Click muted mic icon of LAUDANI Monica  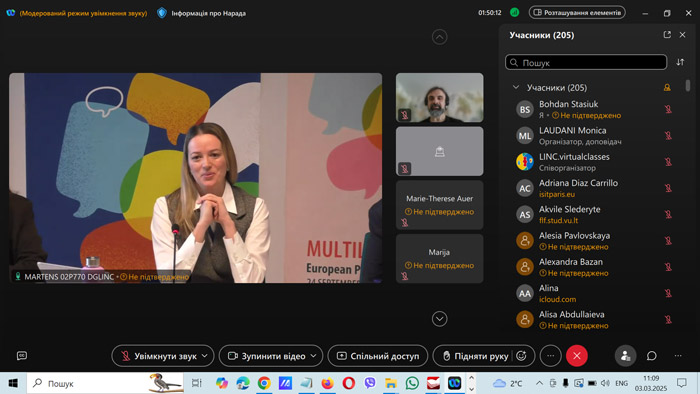[668, 136]
